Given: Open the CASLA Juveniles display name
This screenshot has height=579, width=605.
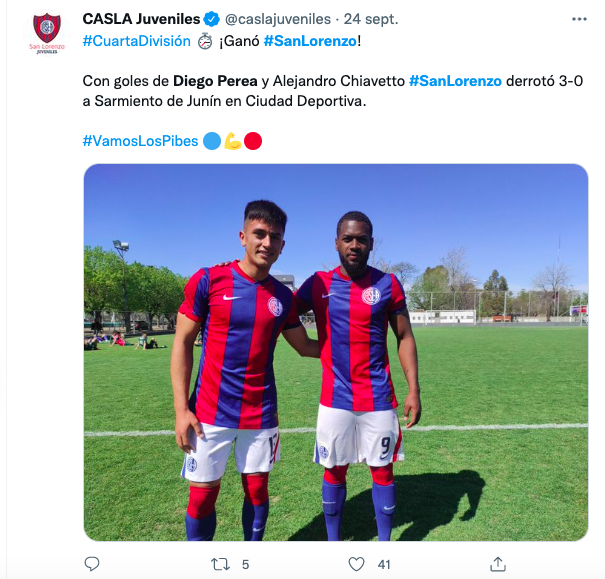Looking at the screenshot, I should [x=141, y=19].
